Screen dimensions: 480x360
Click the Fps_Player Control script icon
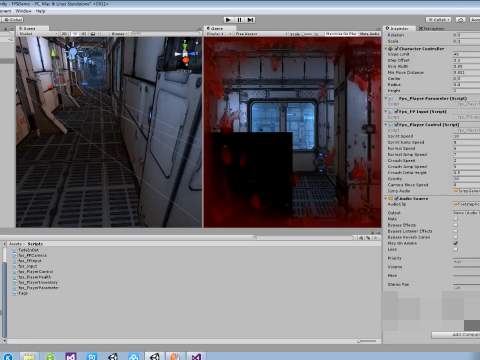click(391, 125)
